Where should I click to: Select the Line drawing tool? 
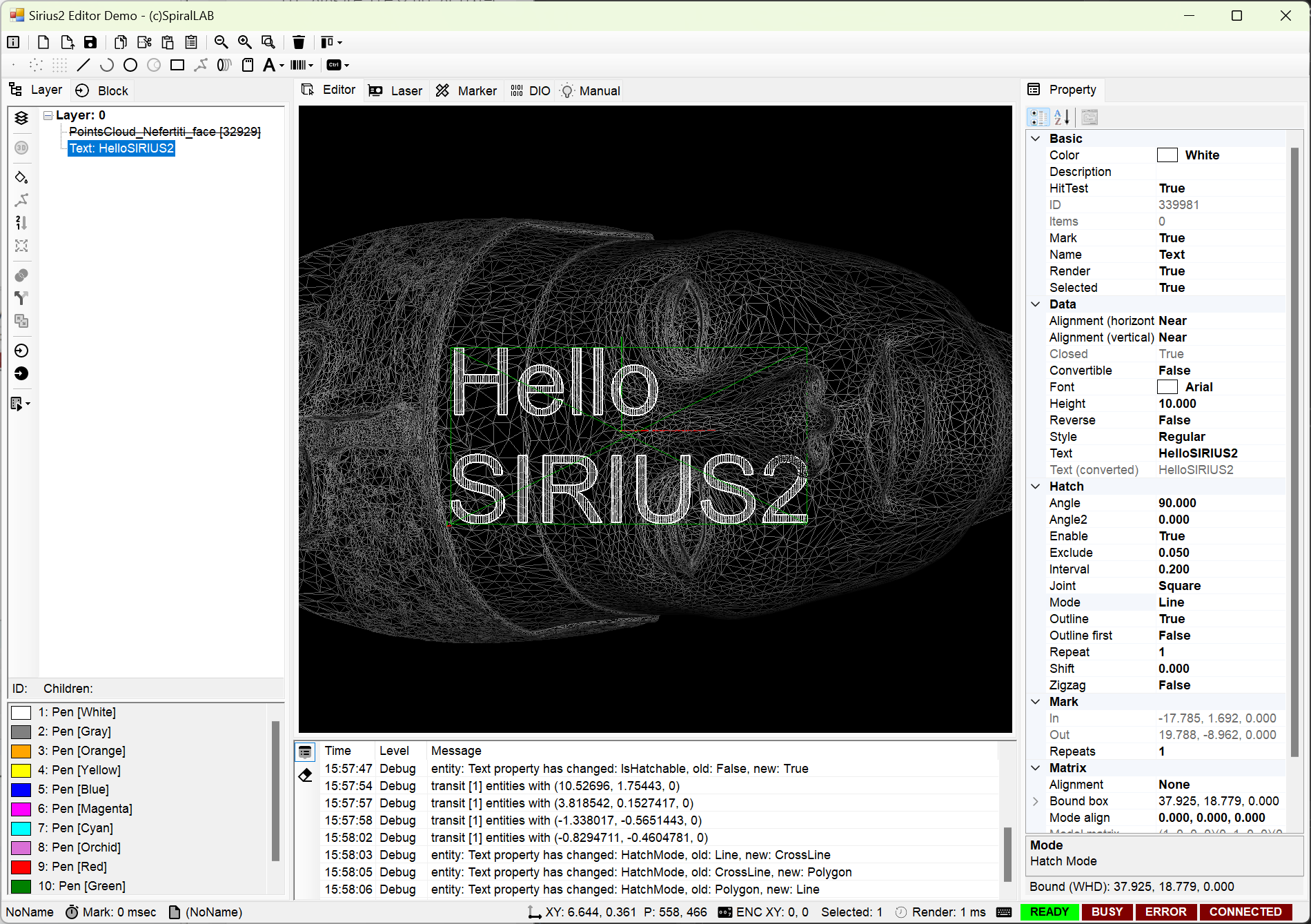[83, 65]
